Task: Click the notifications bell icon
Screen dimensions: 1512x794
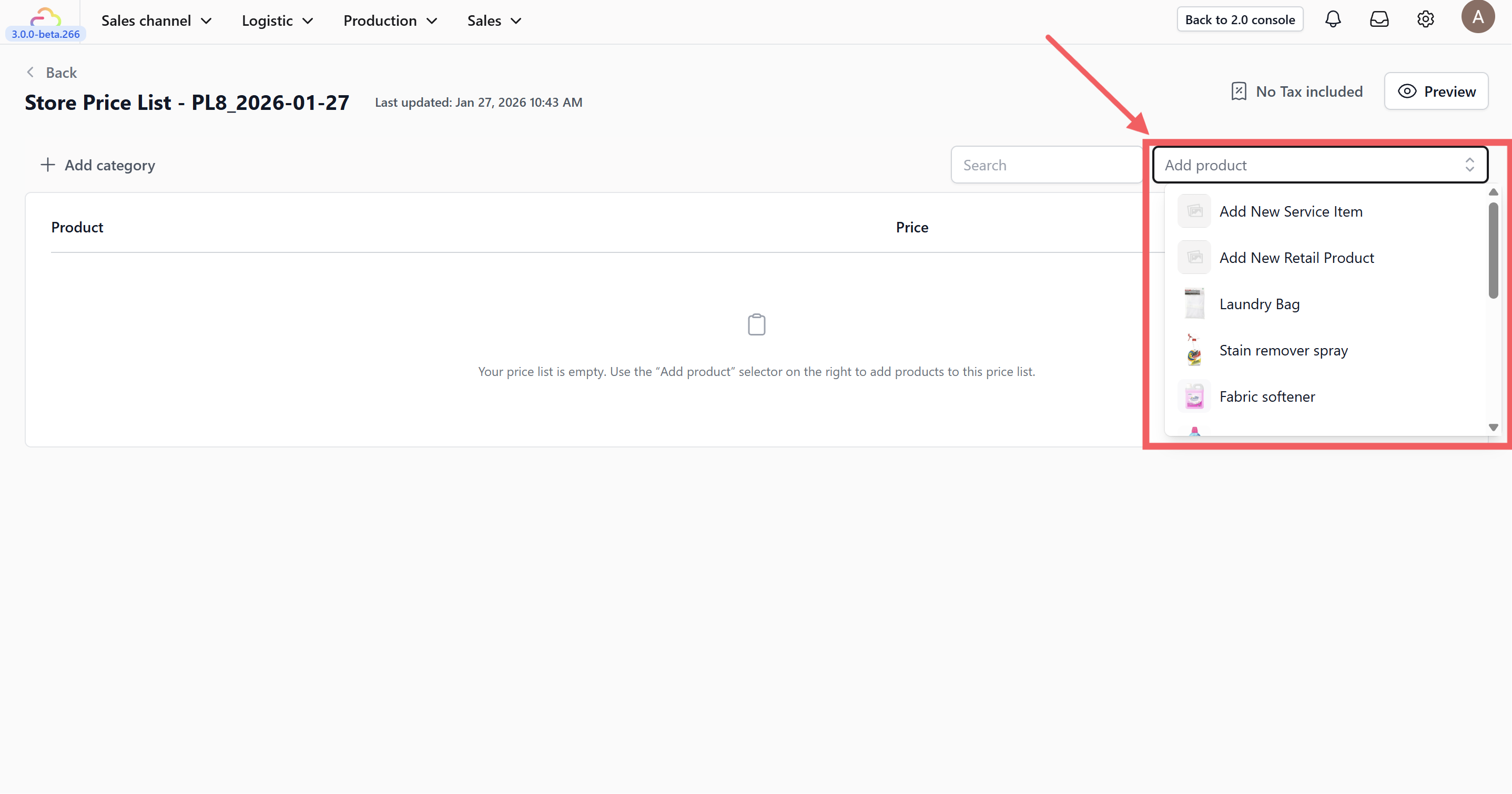Action: point(1333,19)
